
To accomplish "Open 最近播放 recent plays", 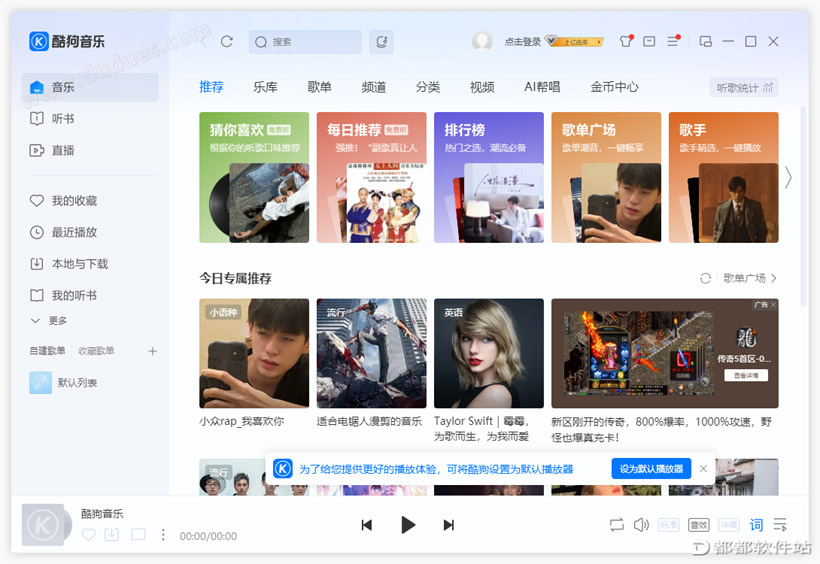I will pyautogui.click(x=90, y=232).
